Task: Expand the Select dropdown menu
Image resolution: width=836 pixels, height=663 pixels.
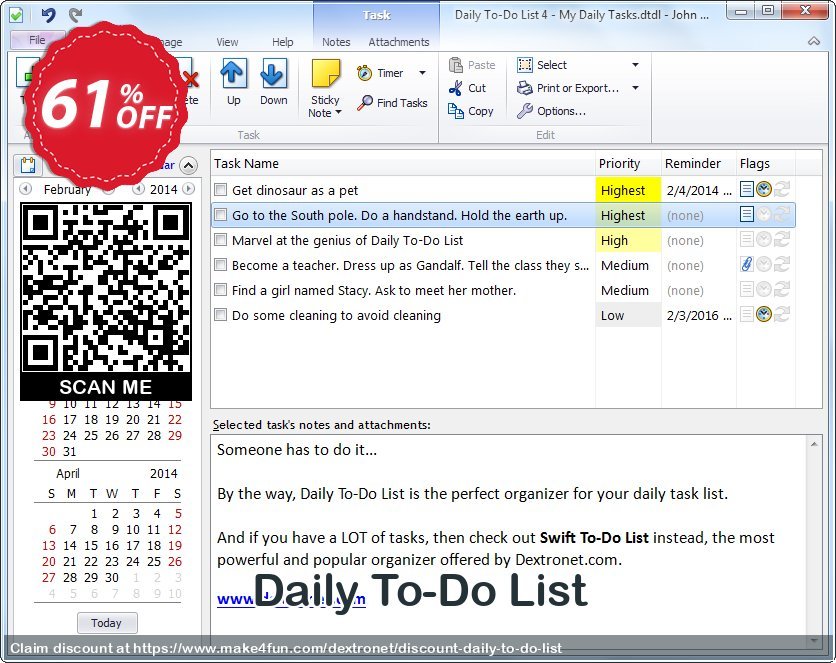Action: pyautogui.click(x=635, y=65)
